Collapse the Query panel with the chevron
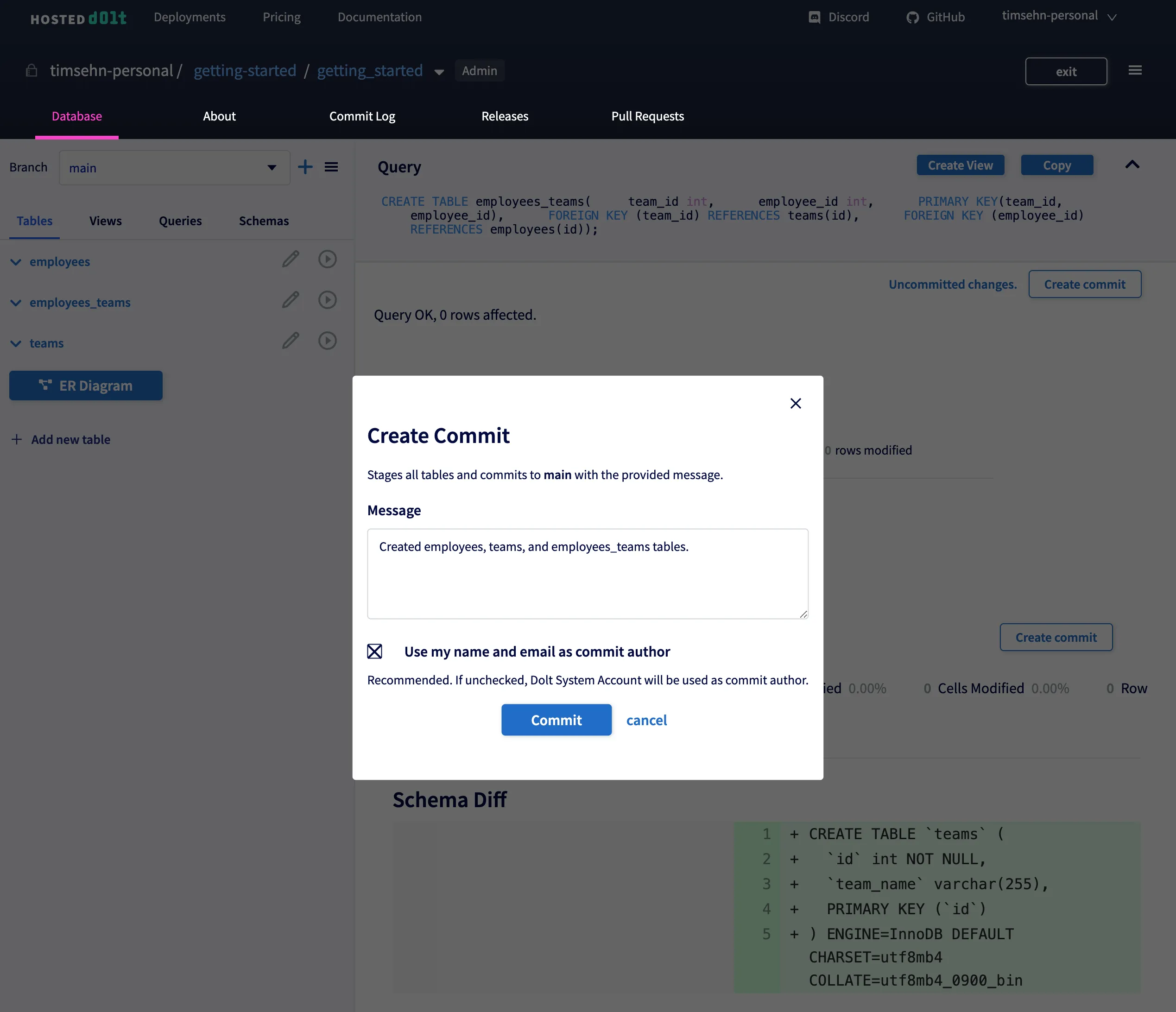 tap(1132, 165)
